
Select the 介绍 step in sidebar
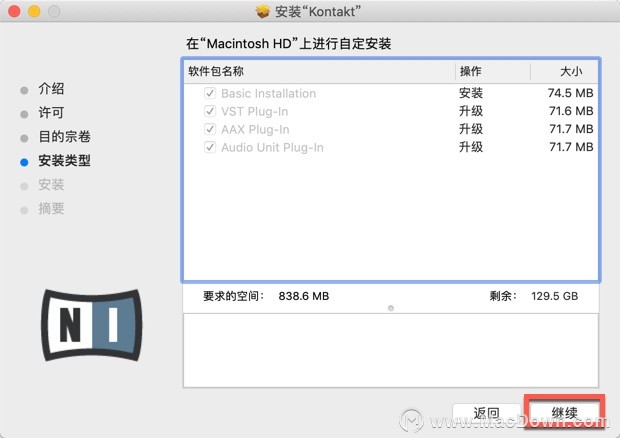pos(51,89)
